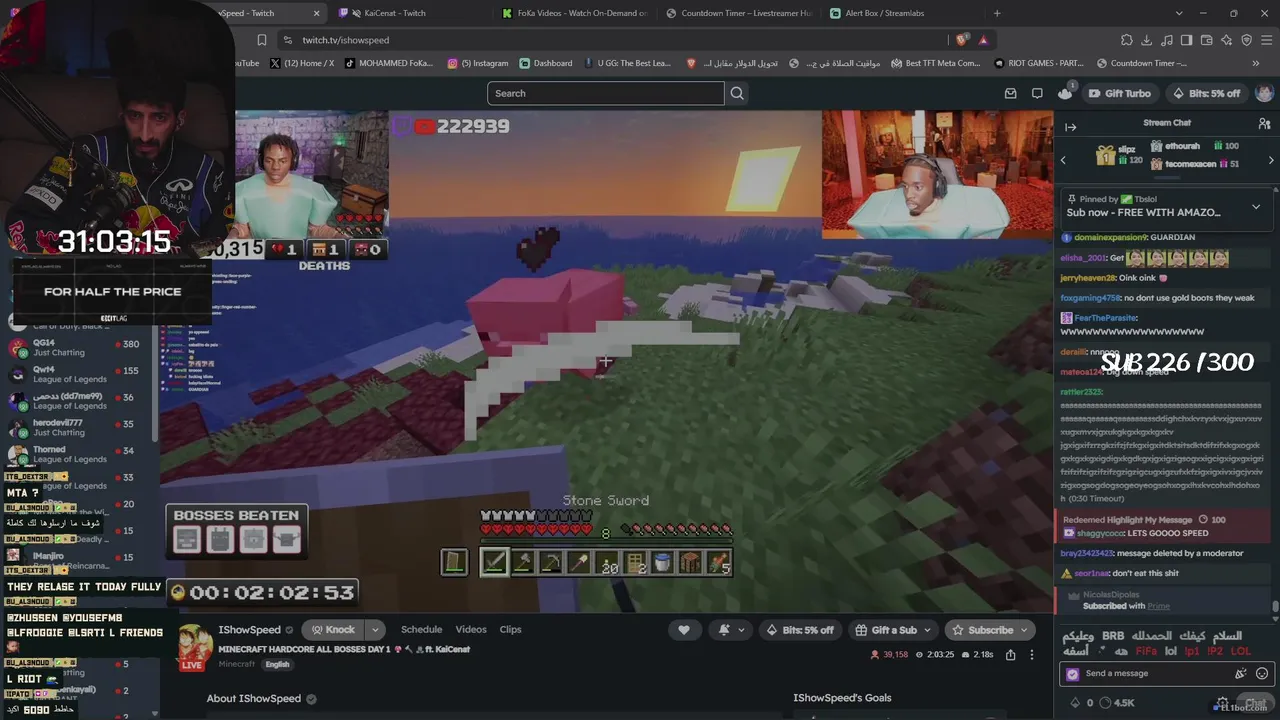Show next gift leaderboard with right chevron
1280x720 pixels.
(x=1271, y=160)
